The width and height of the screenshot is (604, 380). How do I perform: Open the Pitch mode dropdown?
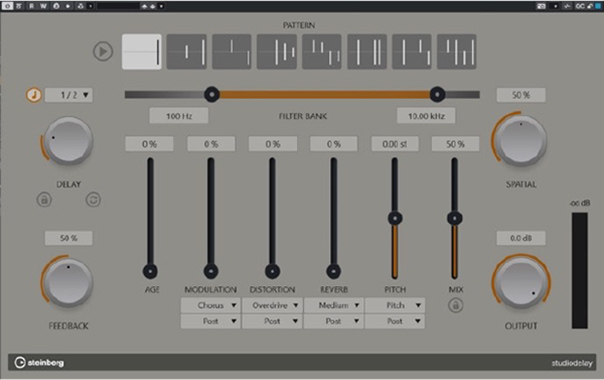tap(395, 305)
